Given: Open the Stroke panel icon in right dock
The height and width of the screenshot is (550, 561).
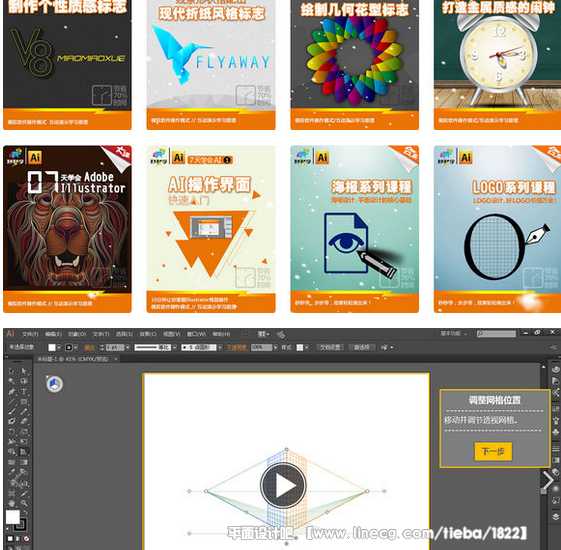Looking at the screenshot, I should 556,448.
